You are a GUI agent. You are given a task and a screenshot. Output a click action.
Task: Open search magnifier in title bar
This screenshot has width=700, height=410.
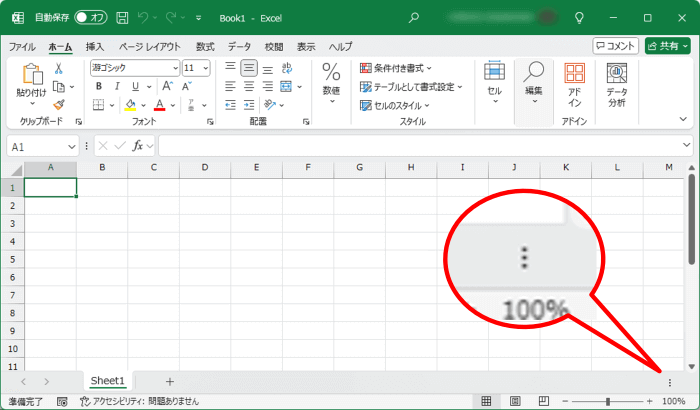click(x=414, y=18)
